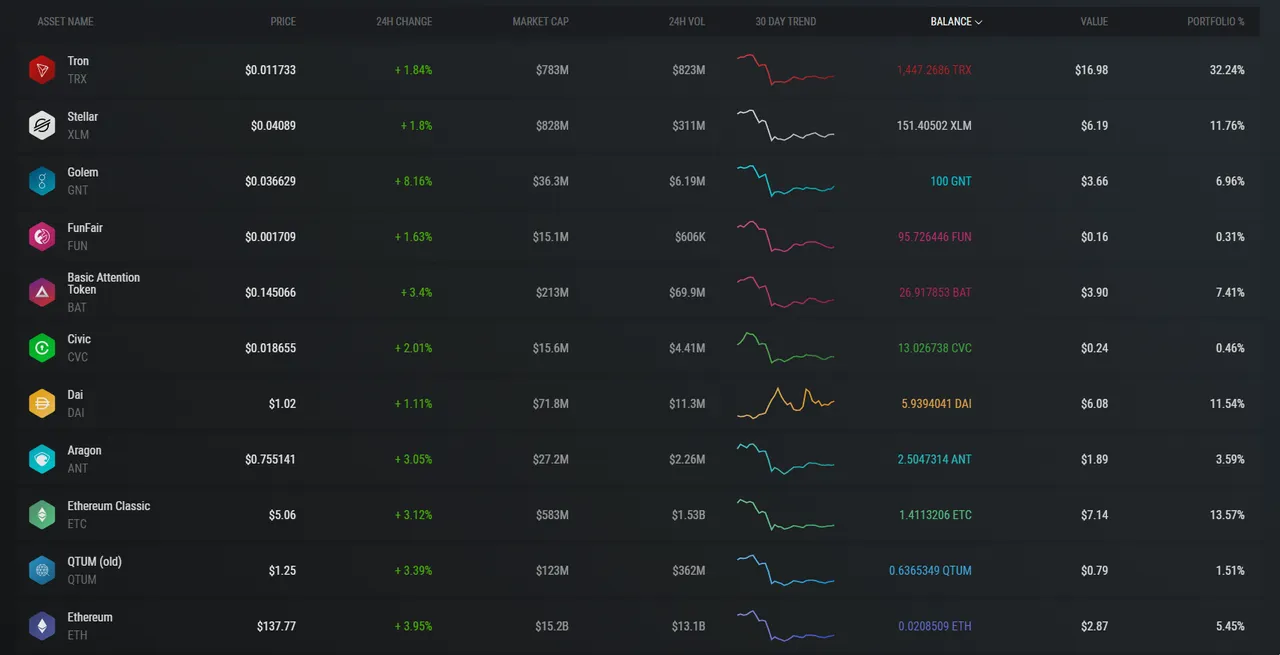This screenshot has width=1280, height=655.
Task: Click the 0.6365349 QTUM balance
Action: tap(930, 570)
